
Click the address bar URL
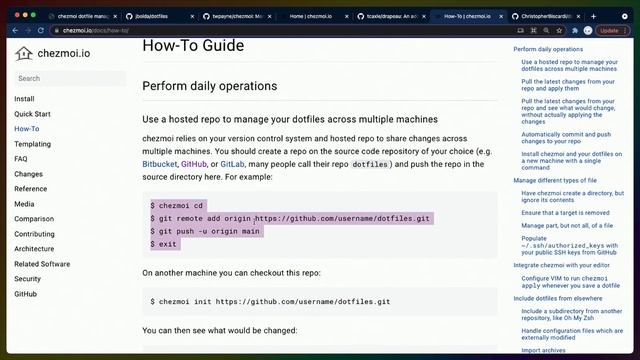96,31
